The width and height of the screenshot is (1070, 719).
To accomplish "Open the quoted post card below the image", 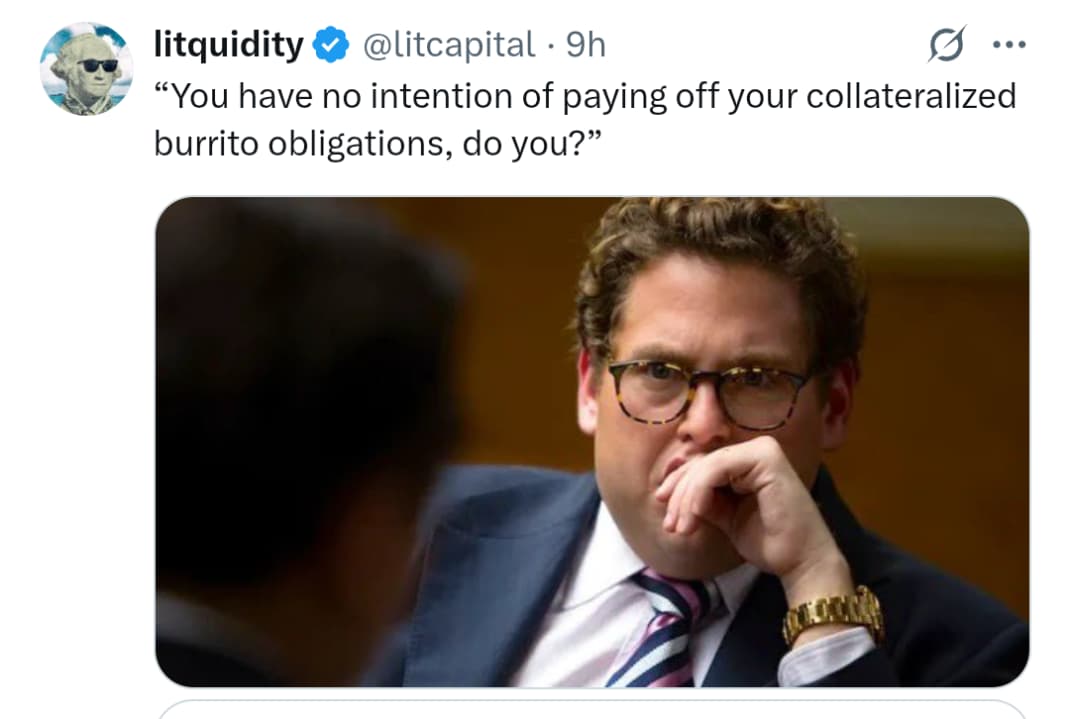I will pyautogui.click(x=592, y=709).
